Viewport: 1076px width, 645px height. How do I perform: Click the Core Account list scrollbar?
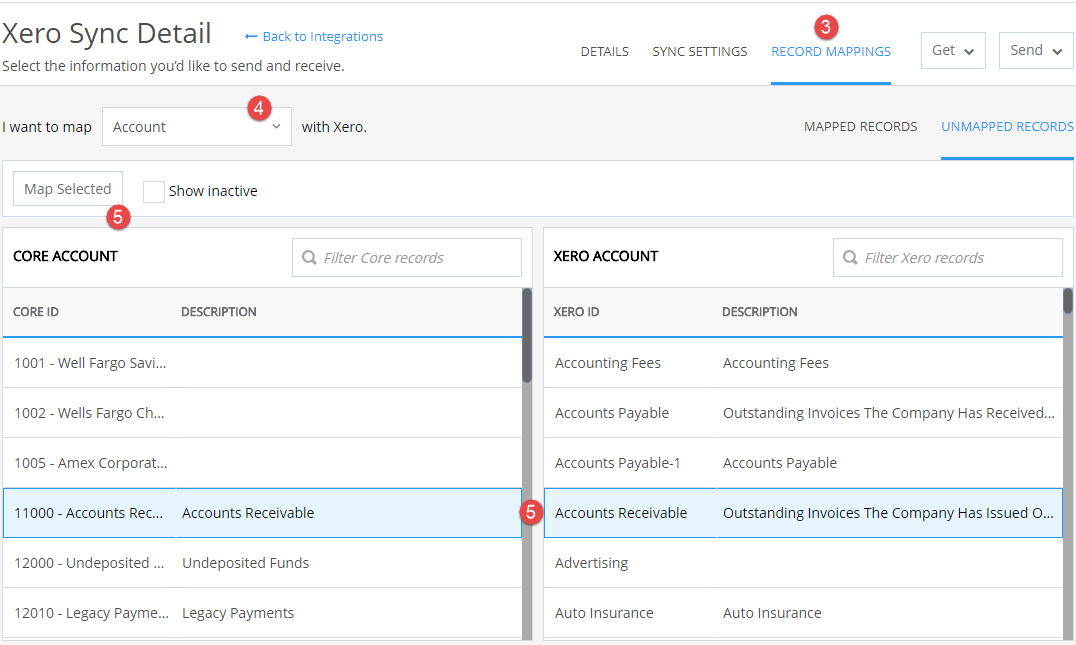(x=527, y=335)
